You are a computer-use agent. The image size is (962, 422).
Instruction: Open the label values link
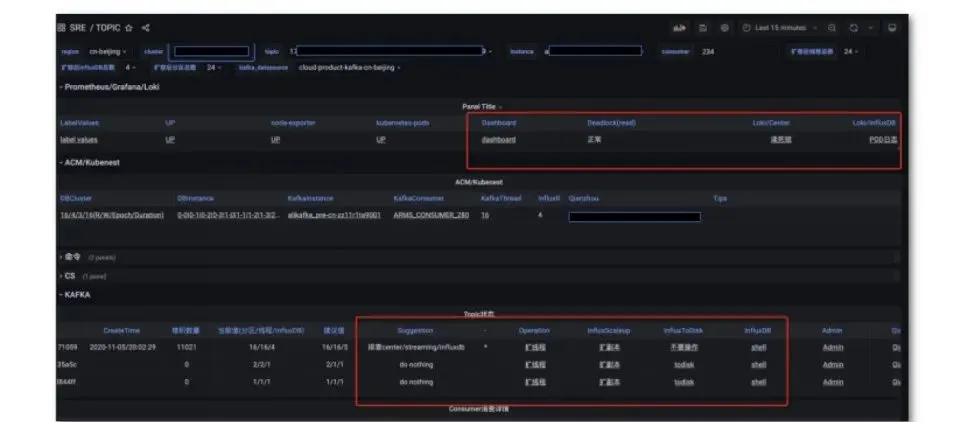[79, 140]
